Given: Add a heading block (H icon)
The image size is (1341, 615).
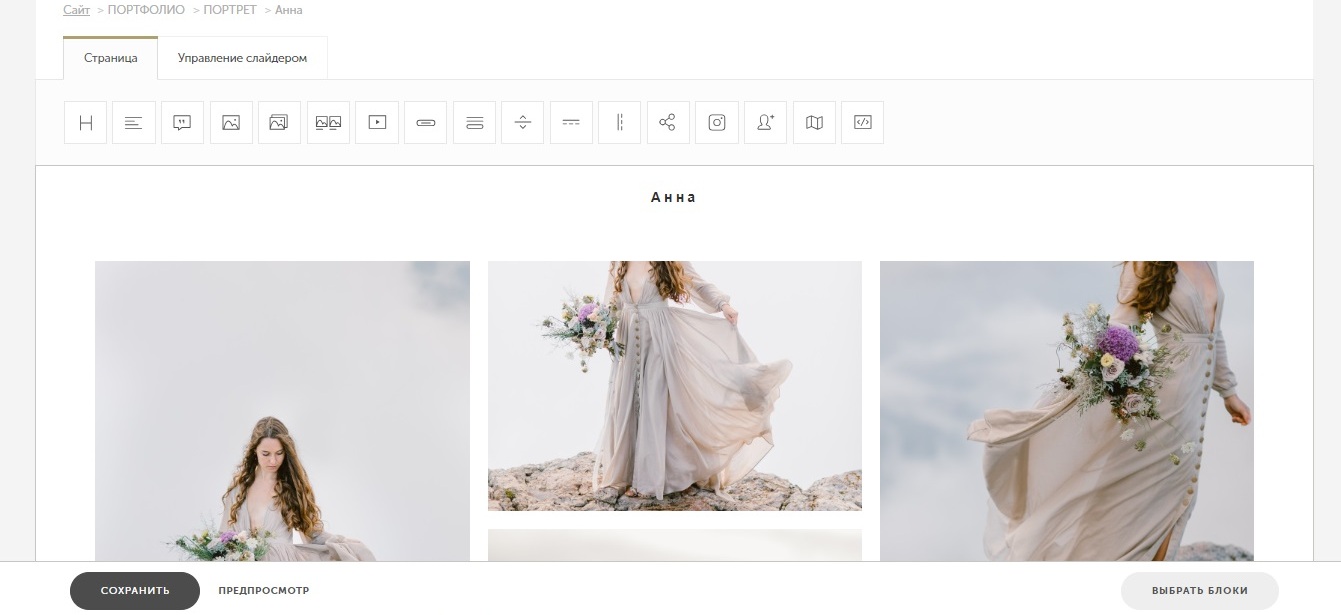Looking at the screenshot, I should point(85,123).
